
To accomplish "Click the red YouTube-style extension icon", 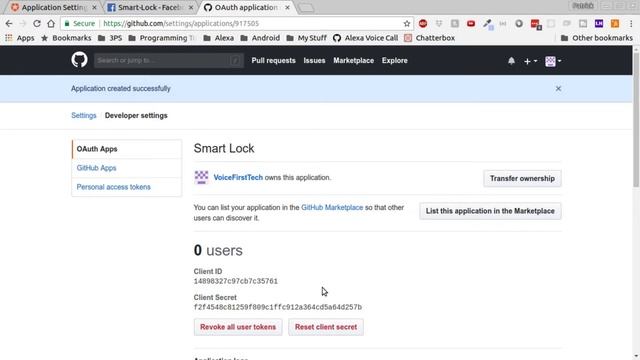I will click(x=471, y=24).
